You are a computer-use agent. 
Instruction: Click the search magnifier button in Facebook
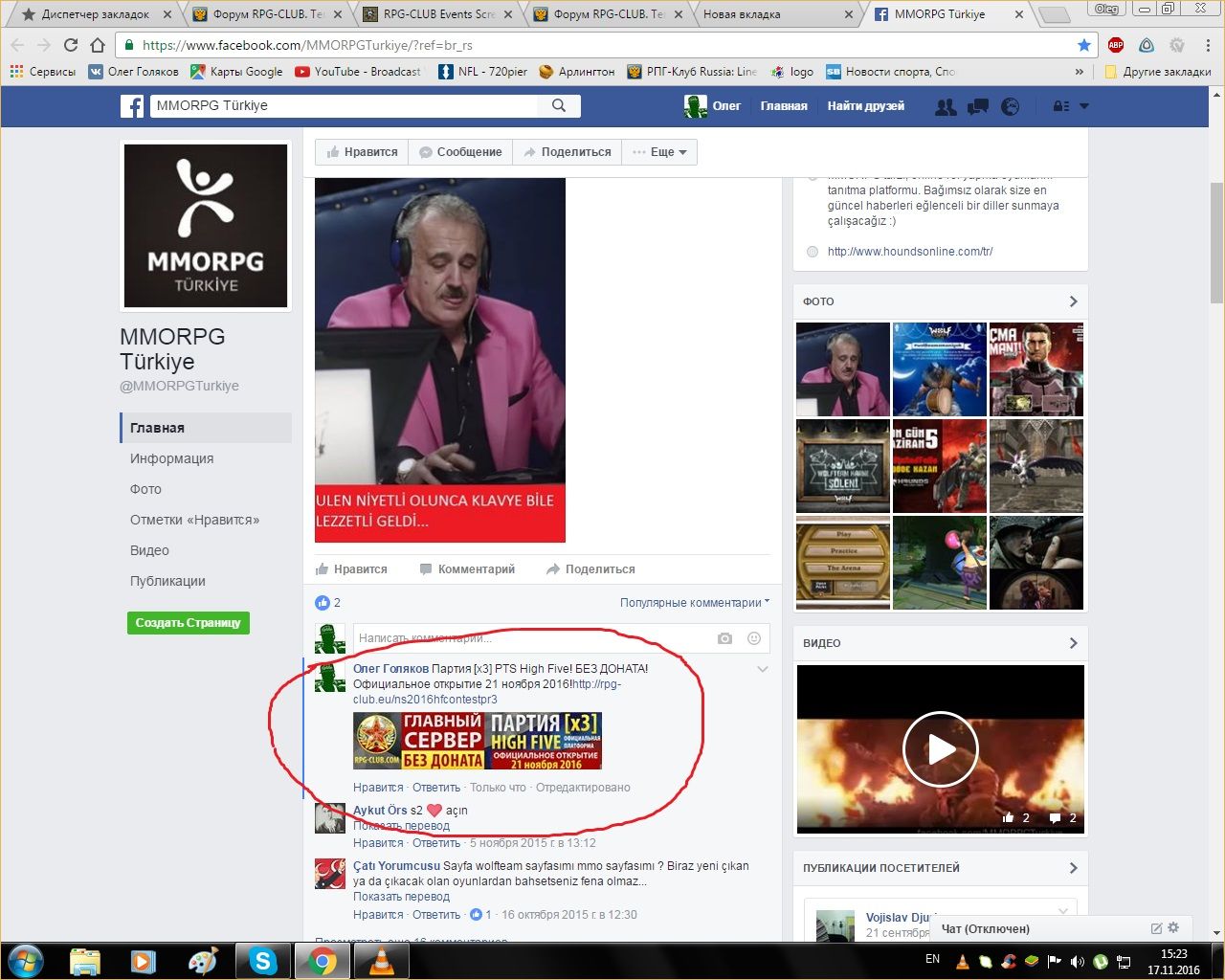pos(559,105)
